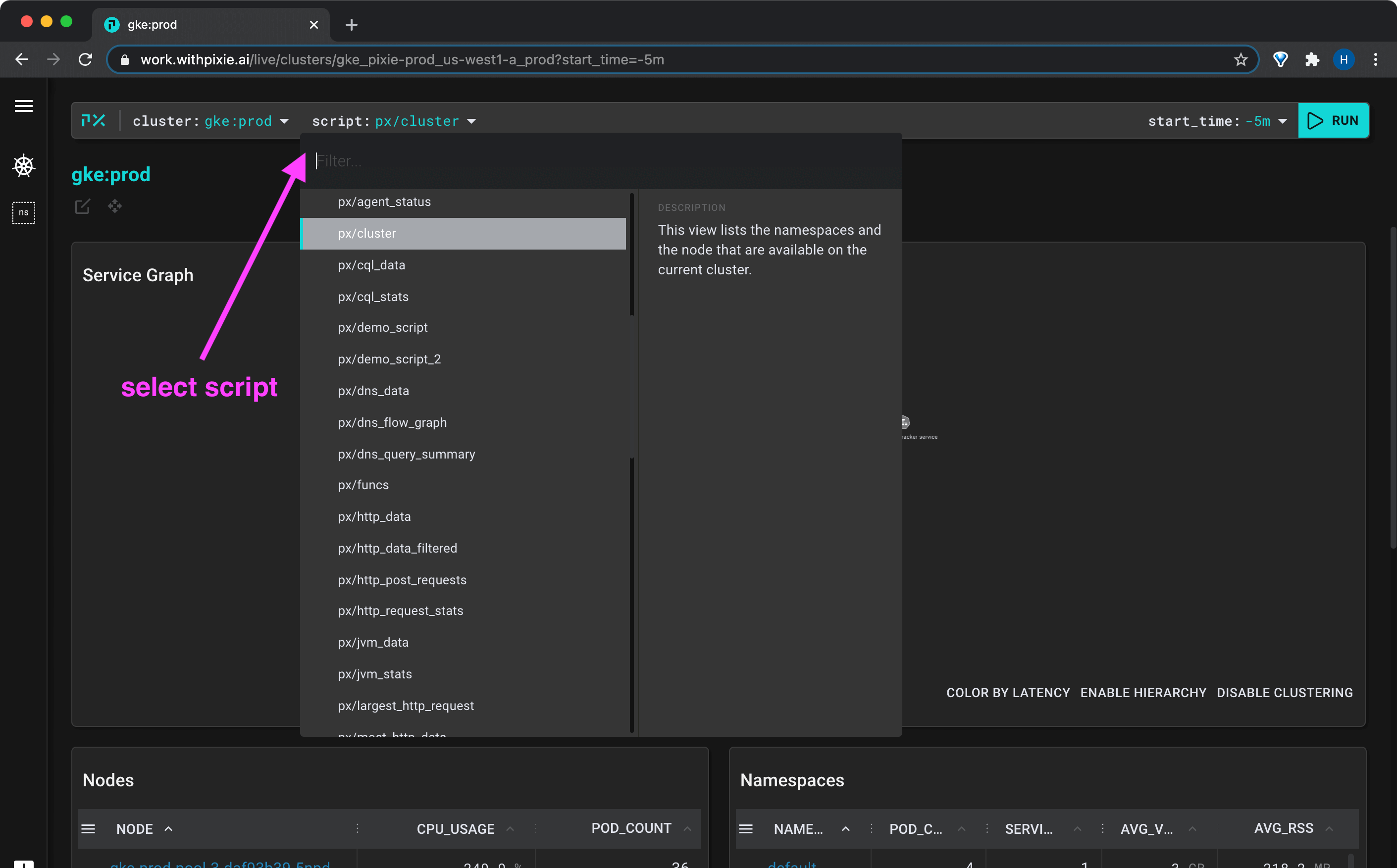Reload the browser page
This screenshot has width=1397, height=868.
coord(86,60)
